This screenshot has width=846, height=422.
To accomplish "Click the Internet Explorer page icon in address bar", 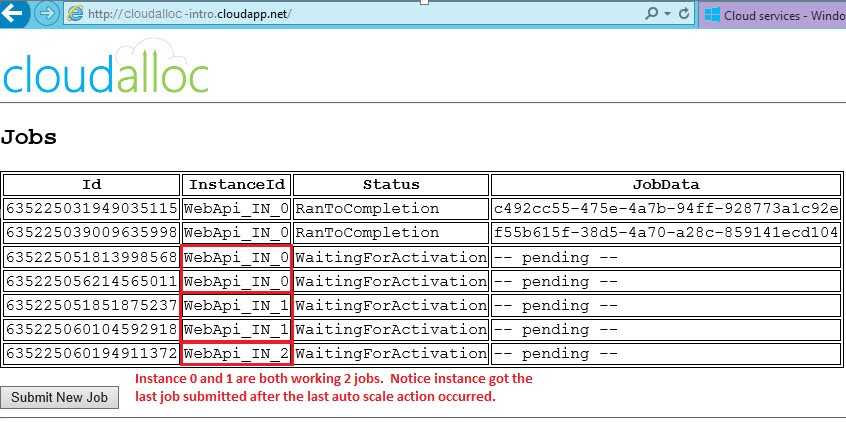I will (x=75, y=14).
